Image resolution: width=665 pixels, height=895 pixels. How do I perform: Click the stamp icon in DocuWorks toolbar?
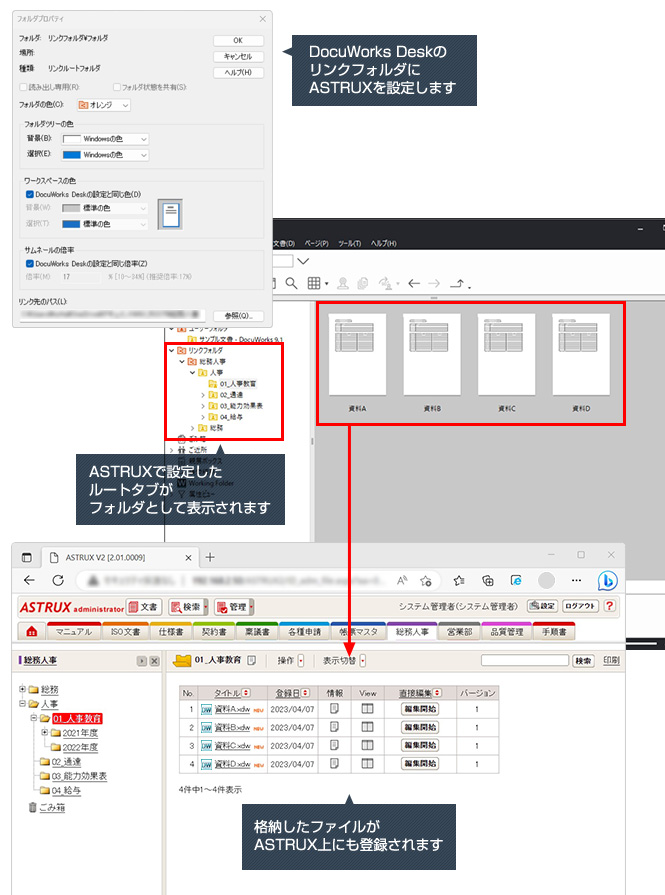(x=342, y=283)
